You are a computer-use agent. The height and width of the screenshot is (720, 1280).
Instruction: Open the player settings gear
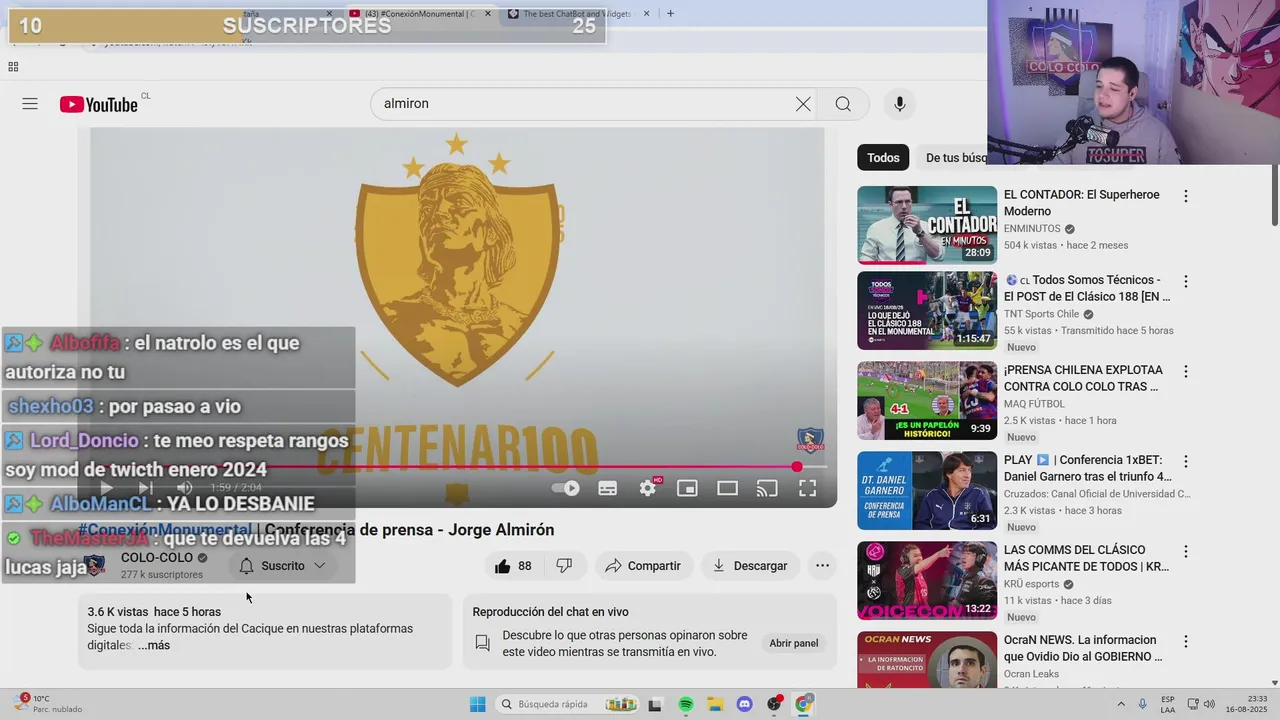[x=648, y=488]
